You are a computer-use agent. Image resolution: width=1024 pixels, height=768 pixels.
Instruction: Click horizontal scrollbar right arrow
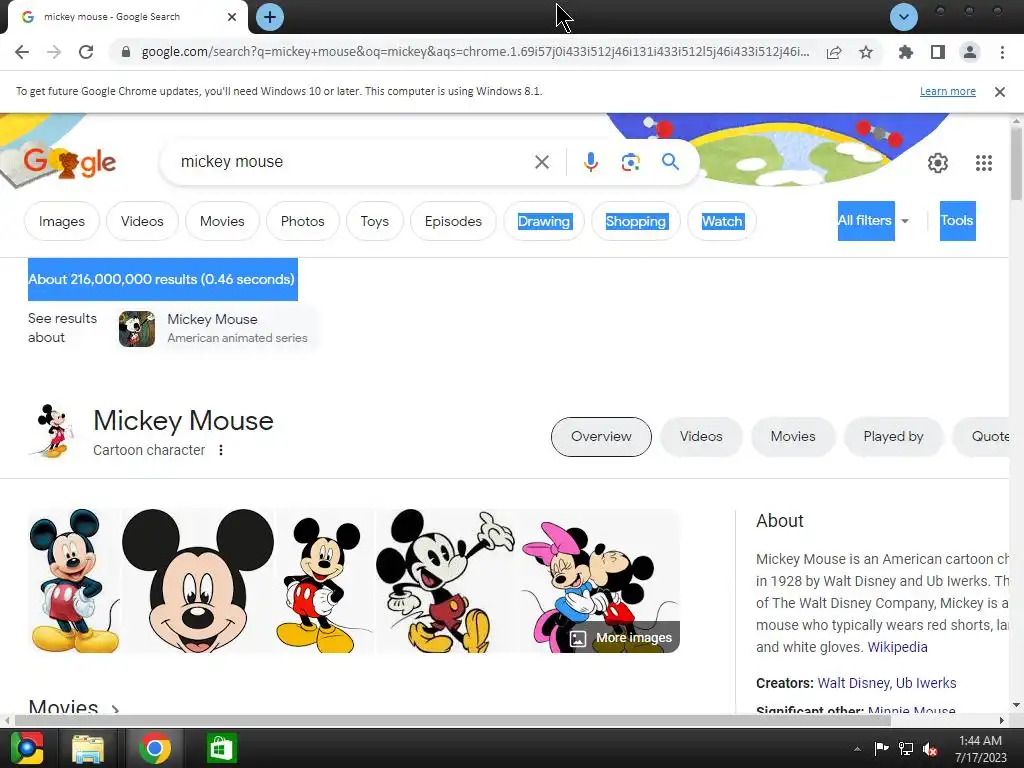point(1002,720)
